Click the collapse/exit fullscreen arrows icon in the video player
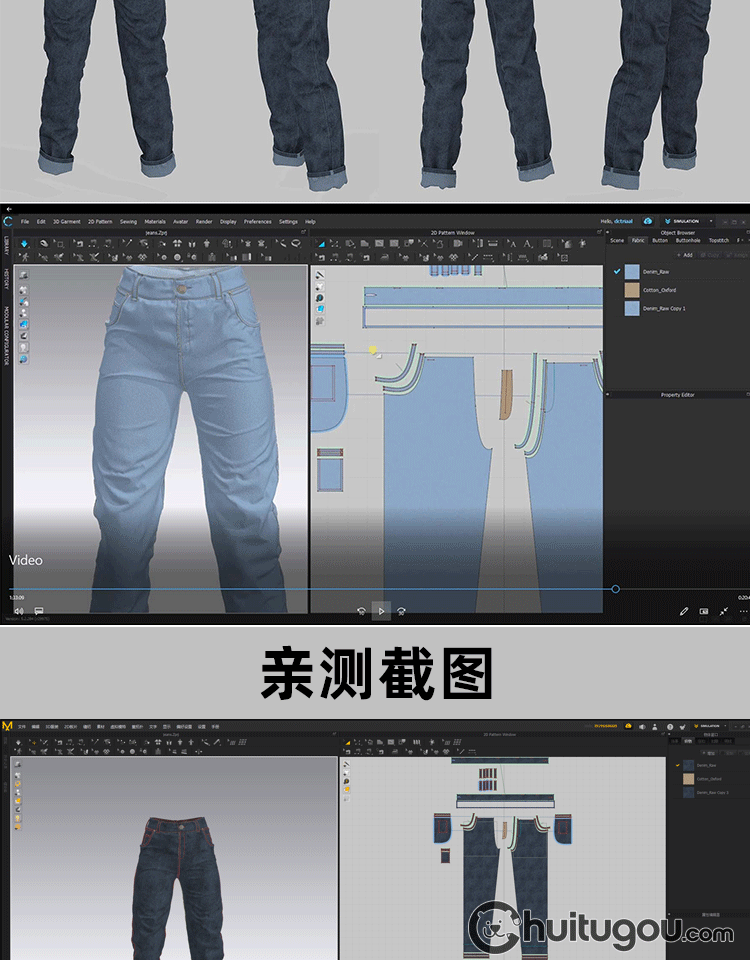 pyautogui.click(x=724, y=611)
